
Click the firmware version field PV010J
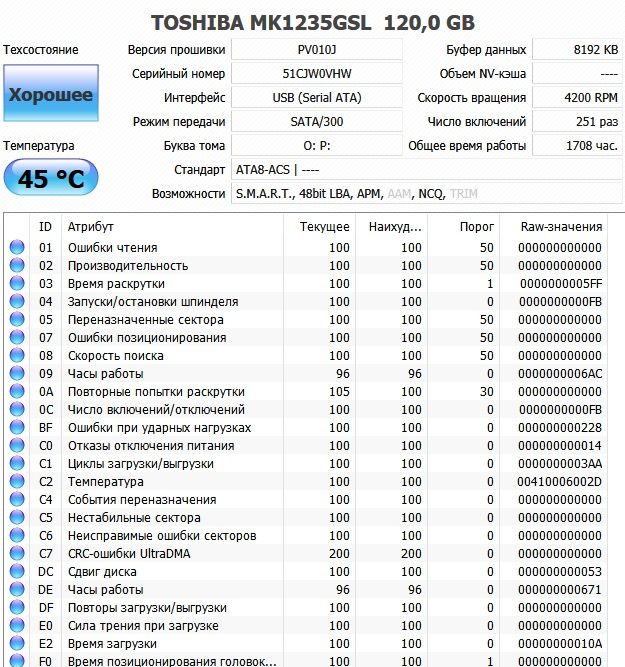tap(317, 50)
